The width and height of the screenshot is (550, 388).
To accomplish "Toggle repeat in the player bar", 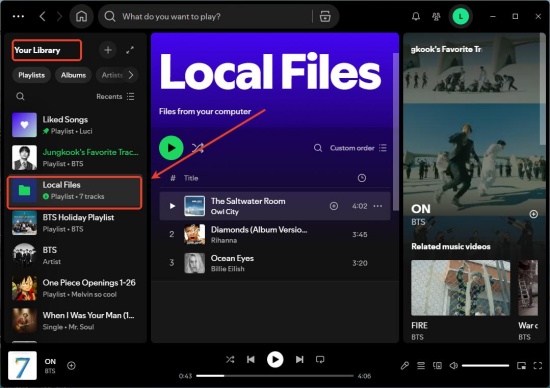I will (x=320, y=359).
